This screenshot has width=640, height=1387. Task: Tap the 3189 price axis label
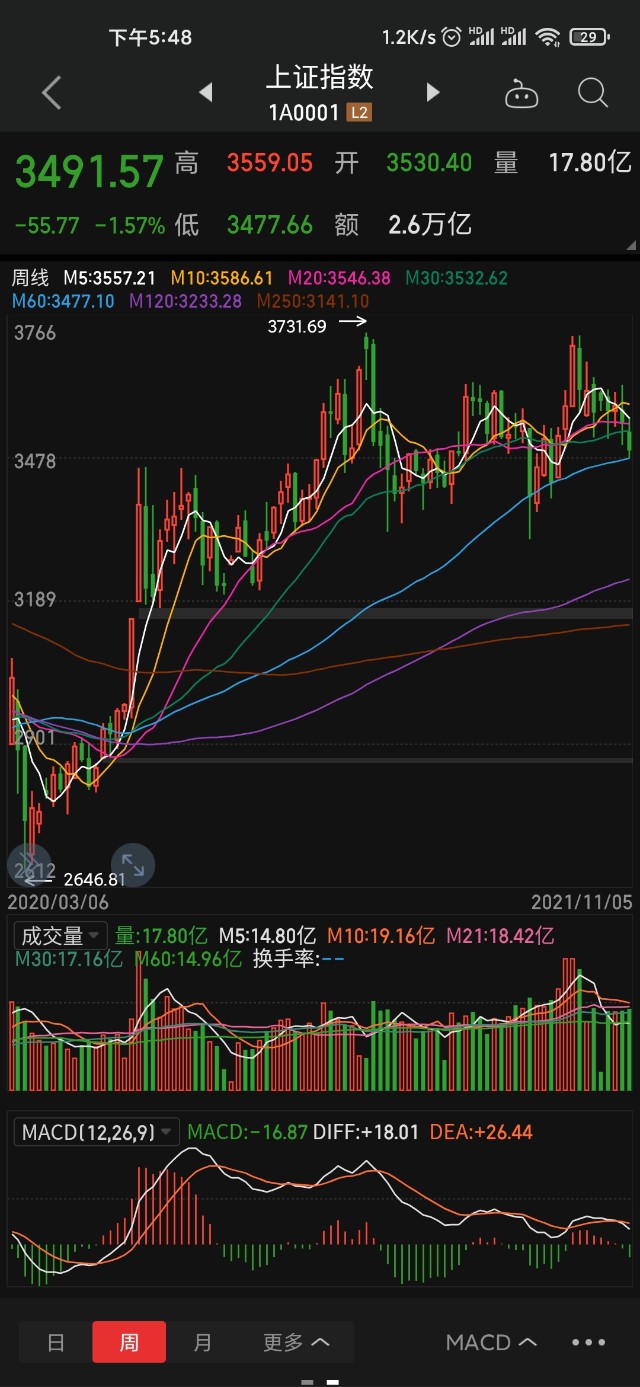34,600
